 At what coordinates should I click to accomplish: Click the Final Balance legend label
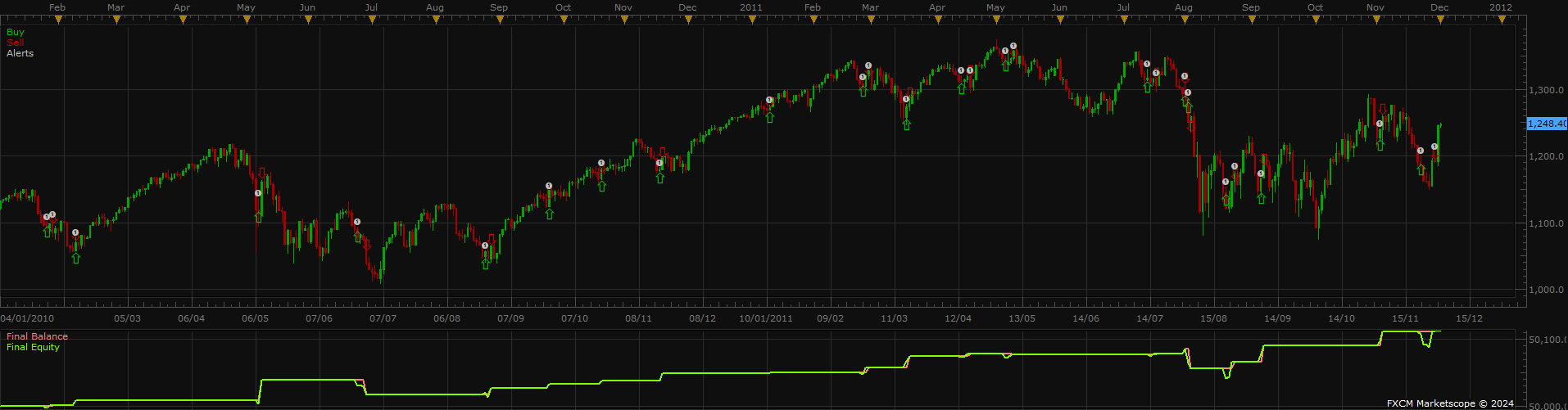coord(38,336)
